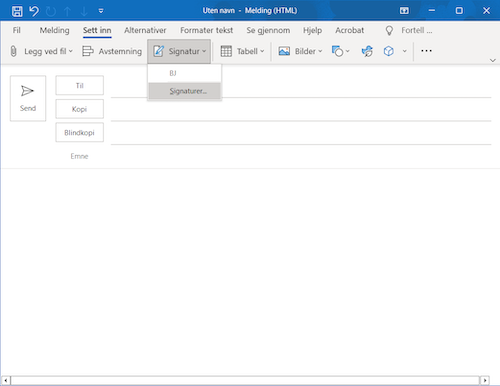Viewport: 500px width, 386px height.
Task: Collapse the ribbon with the chevron
Action: (493, 60)
